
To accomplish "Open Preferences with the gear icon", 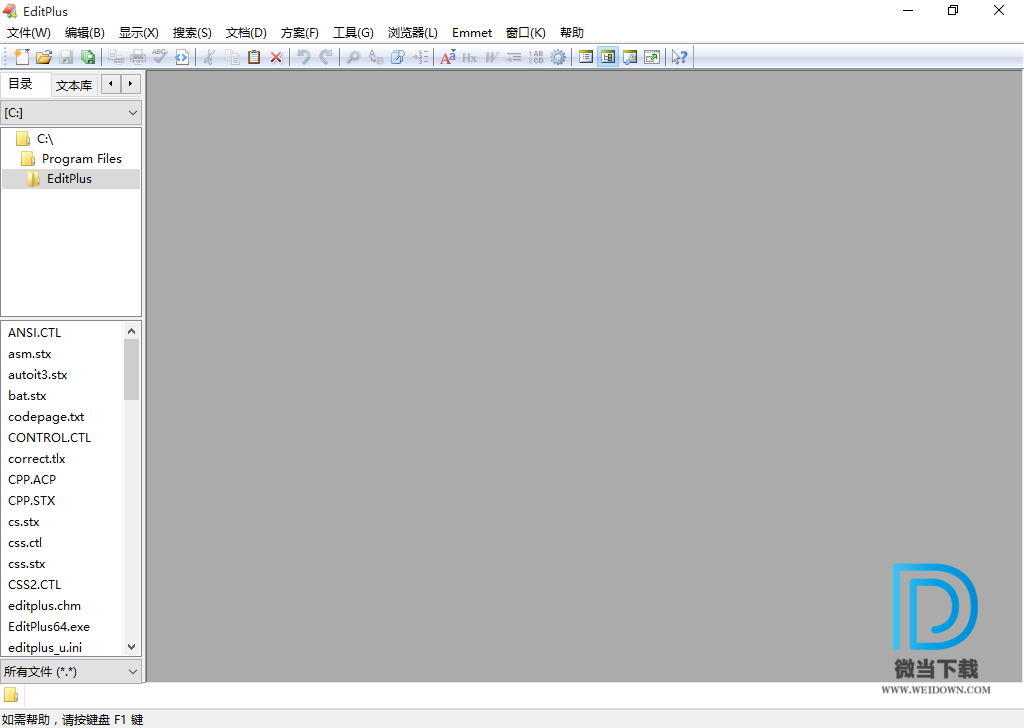I will pos(558,57).
